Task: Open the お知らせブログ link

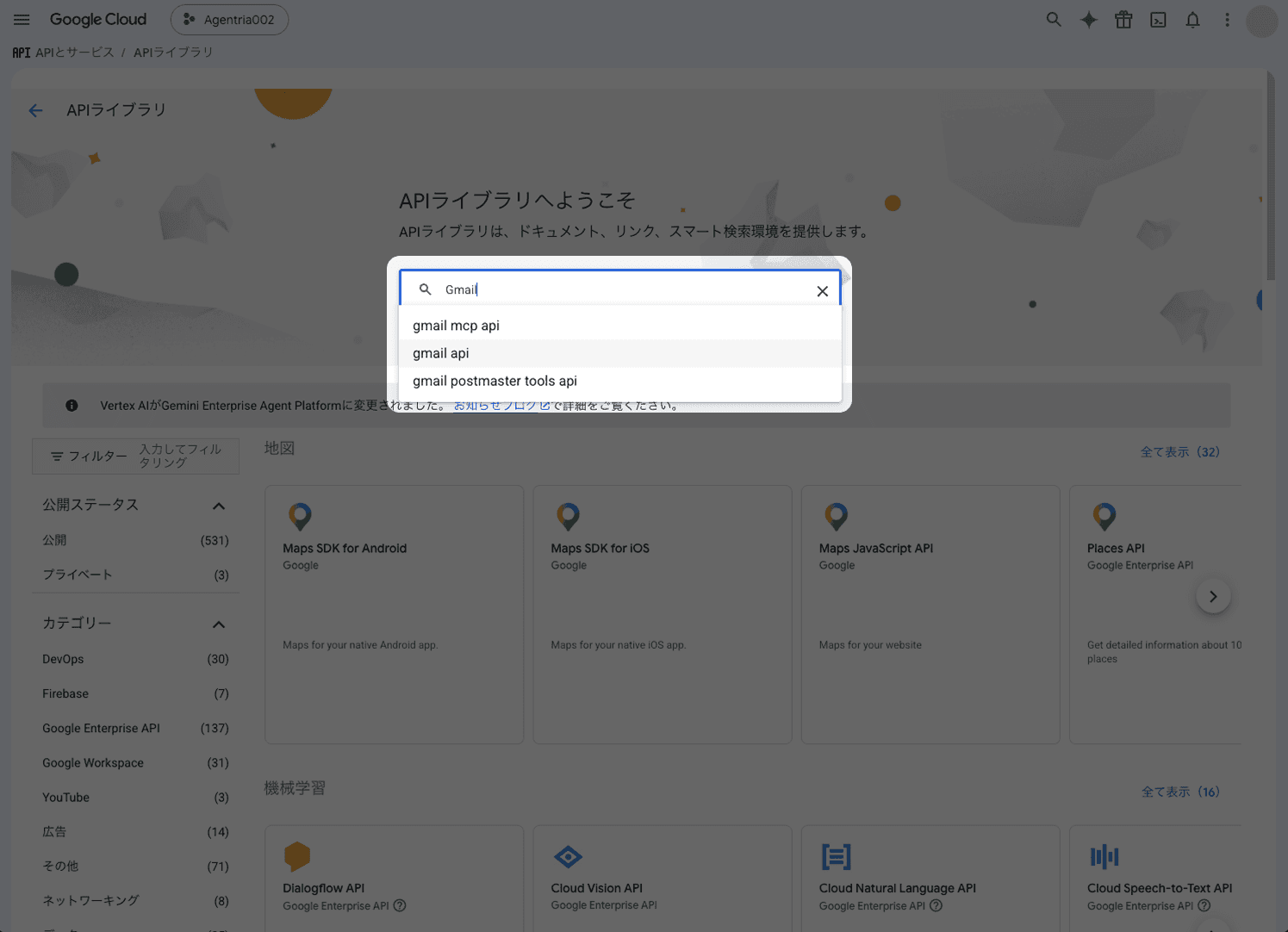Action: (x=501, y=406)
